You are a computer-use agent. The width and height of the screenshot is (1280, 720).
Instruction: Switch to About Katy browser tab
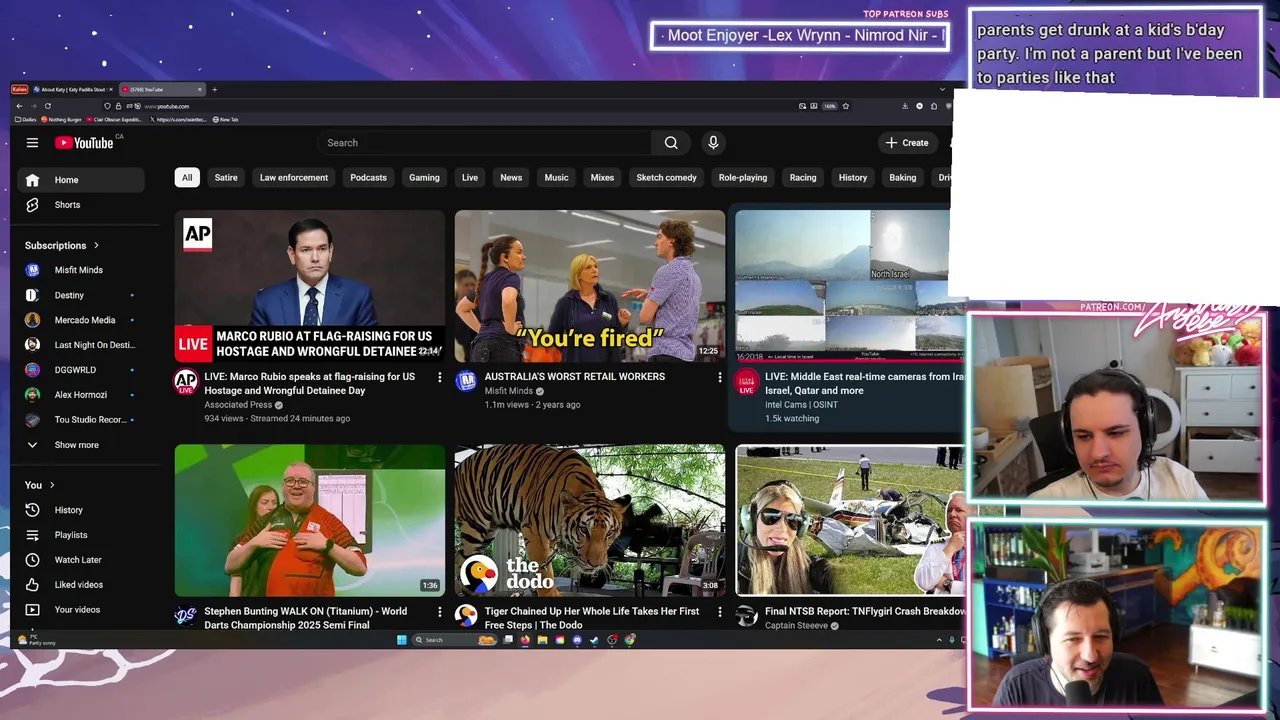click(73, 90)
